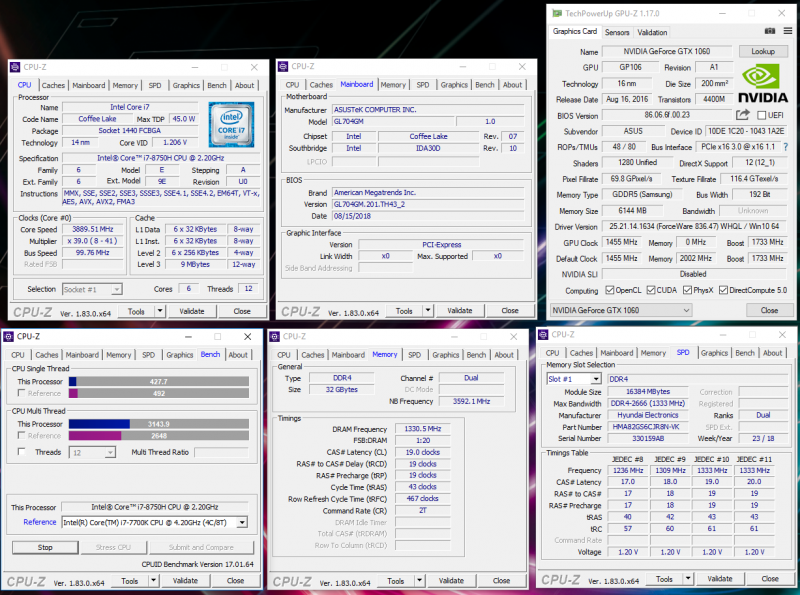Toggle the PhysX checkbox
800x595 pixels.
point(687,290)
